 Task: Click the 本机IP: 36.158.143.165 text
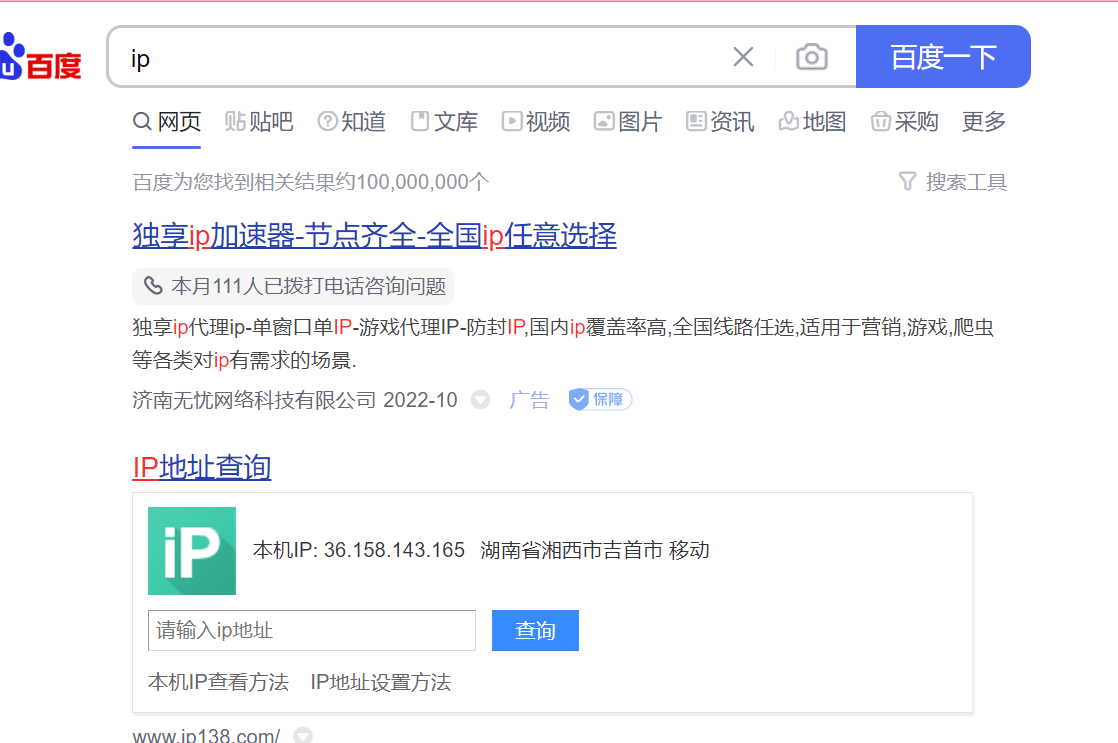[x=359, y=550]
